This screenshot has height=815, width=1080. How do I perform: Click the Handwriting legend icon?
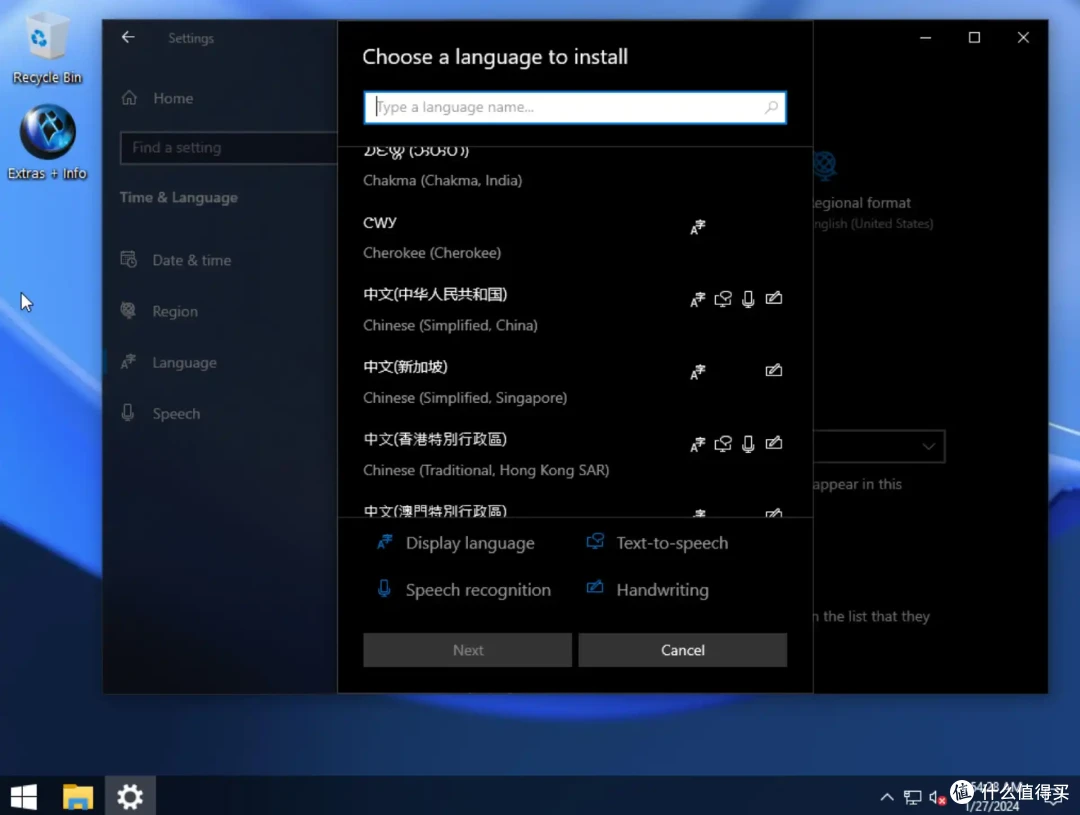click(595, 587)
